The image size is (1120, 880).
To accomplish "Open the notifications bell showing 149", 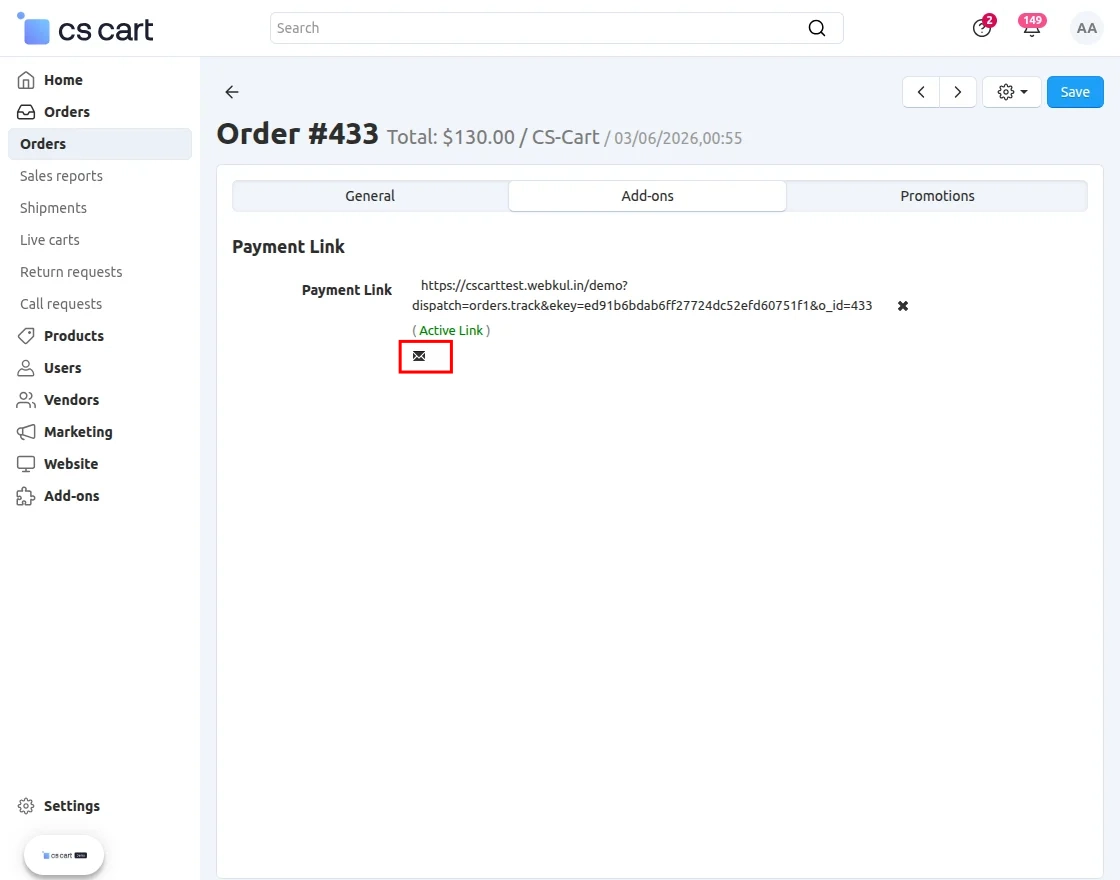I will click(x=1031, y=28).
